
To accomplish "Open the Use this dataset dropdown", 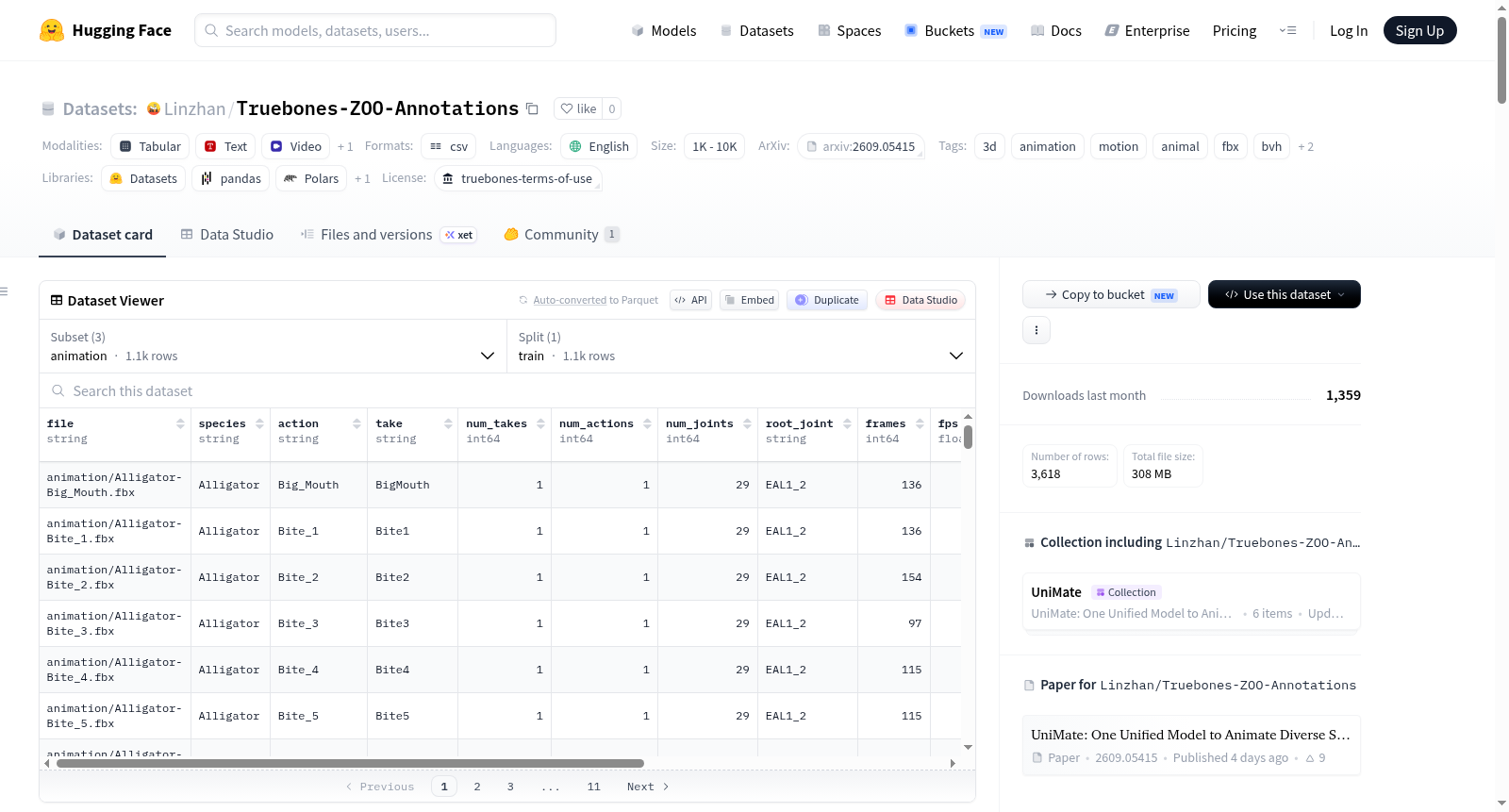I will [1285, 294].
